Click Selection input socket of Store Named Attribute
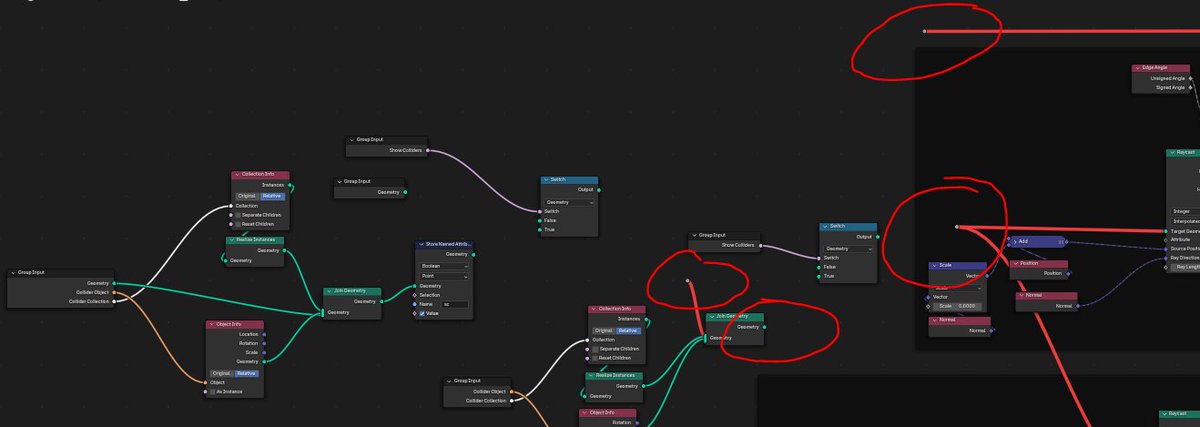Viewport: 1200px width, 427px height. click(x=414, y=295)
